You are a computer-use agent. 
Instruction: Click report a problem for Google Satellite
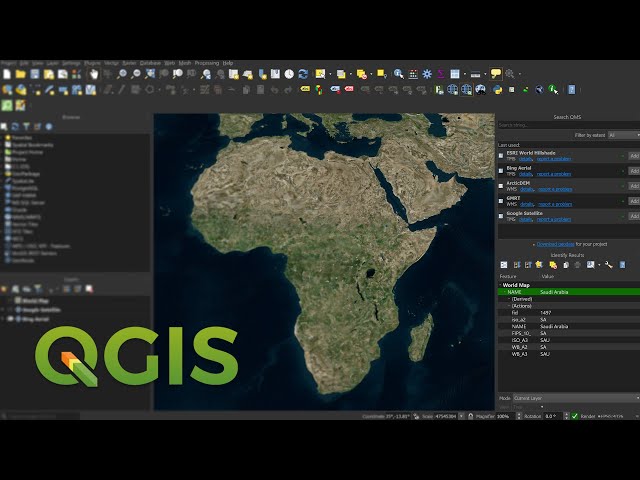pyautogui.click(x=554, y=219)
